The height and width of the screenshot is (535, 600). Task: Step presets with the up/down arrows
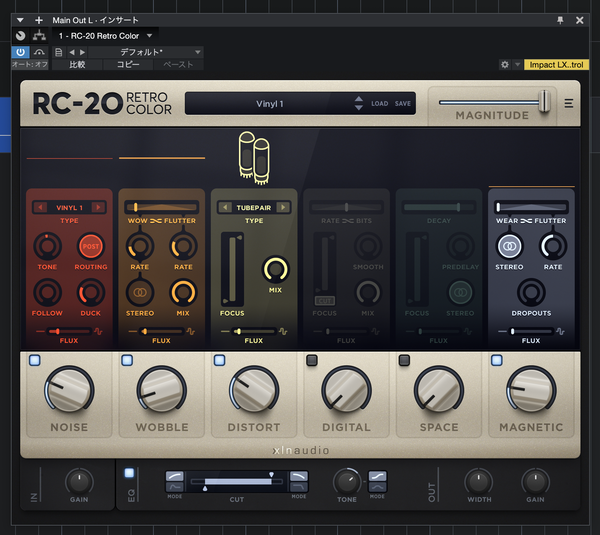(x=359, y=103)
